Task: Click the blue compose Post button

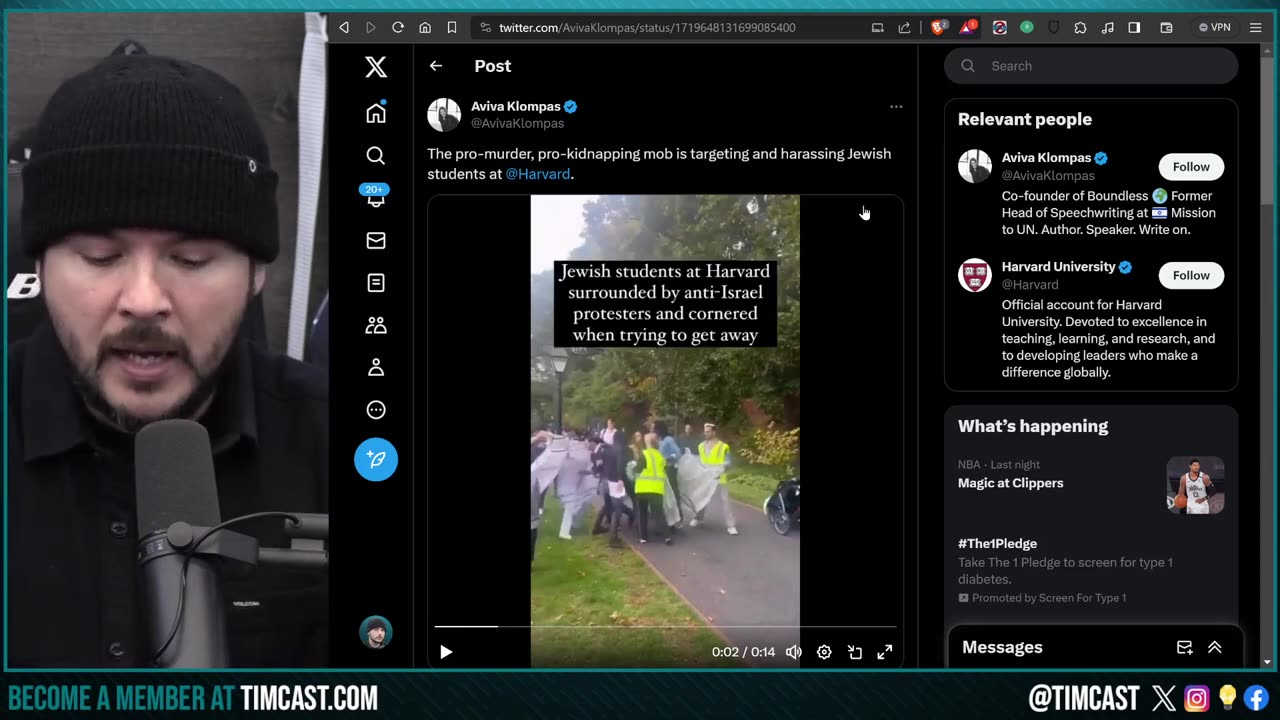Action: (376, 459)
